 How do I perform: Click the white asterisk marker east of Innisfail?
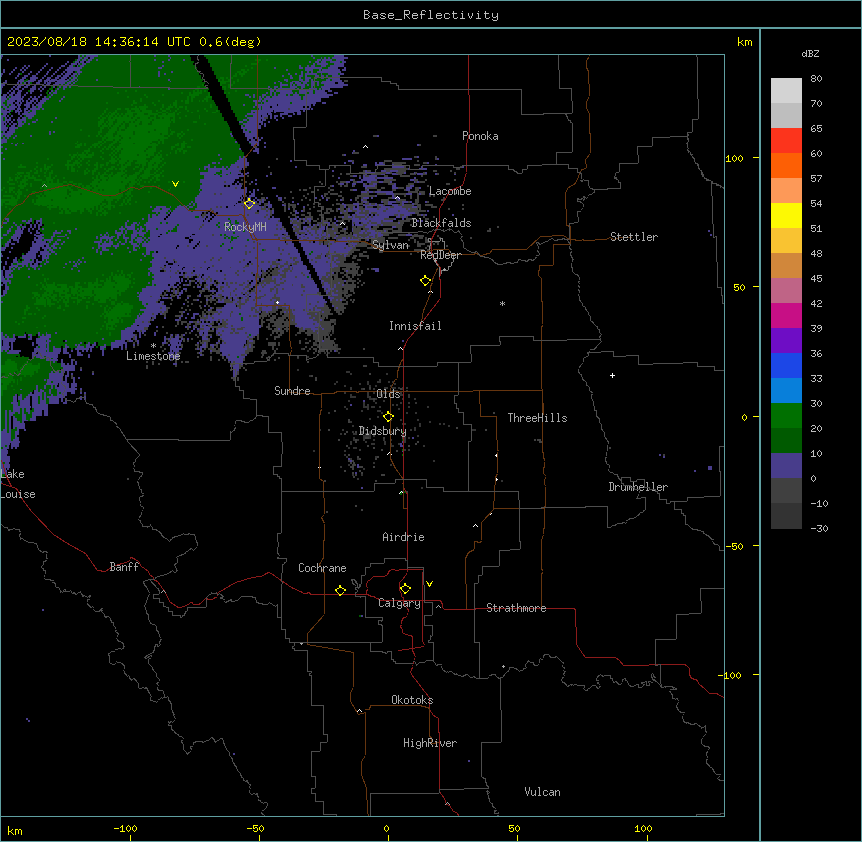(502, 303)
